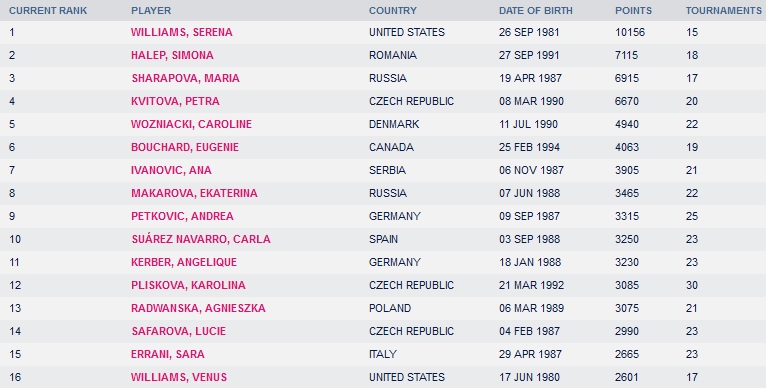766x388 pixels.
Task: Open Simona Halep player link
Action: (x=172, y=55)
